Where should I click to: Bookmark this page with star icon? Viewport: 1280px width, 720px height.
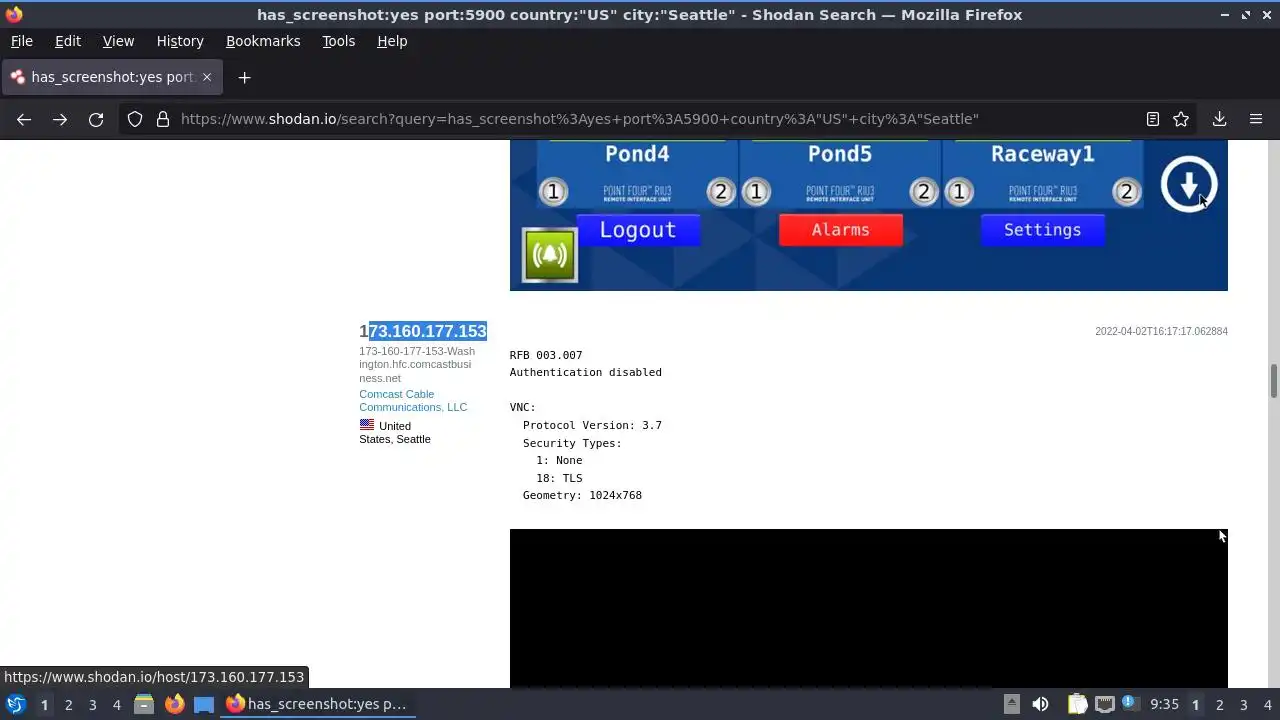click(x=1181, y=119)
